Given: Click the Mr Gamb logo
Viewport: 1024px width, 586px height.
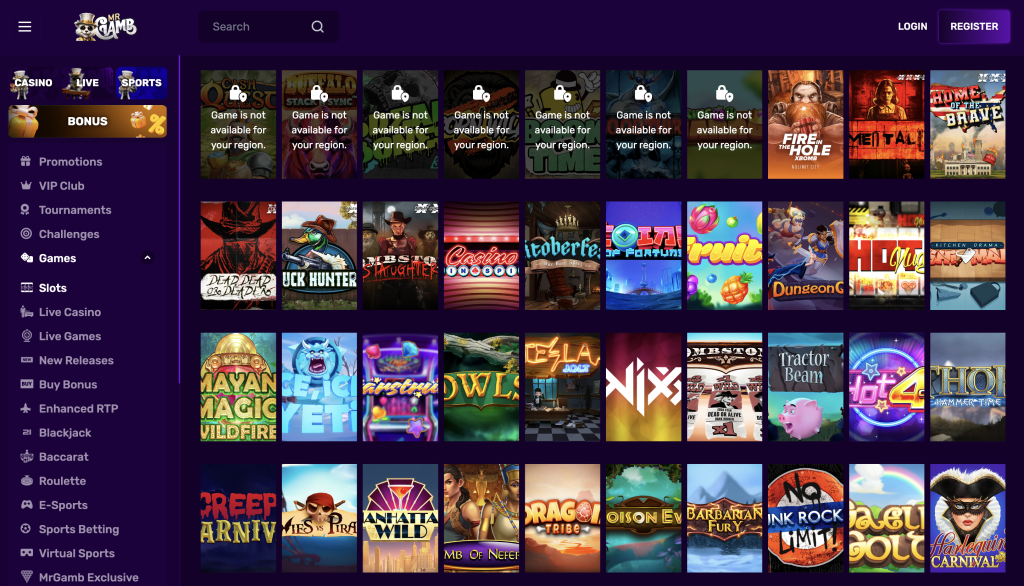Looking at the screenshot, I should 103,26.
